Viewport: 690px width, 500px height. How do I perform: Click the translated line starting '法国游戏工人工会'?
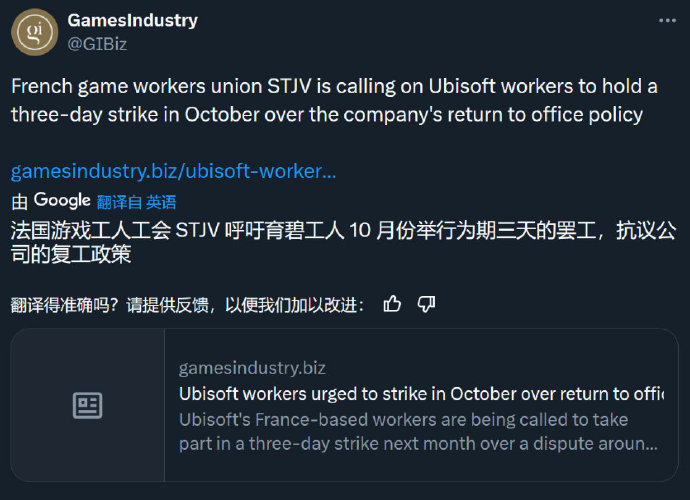coord(344,231)
